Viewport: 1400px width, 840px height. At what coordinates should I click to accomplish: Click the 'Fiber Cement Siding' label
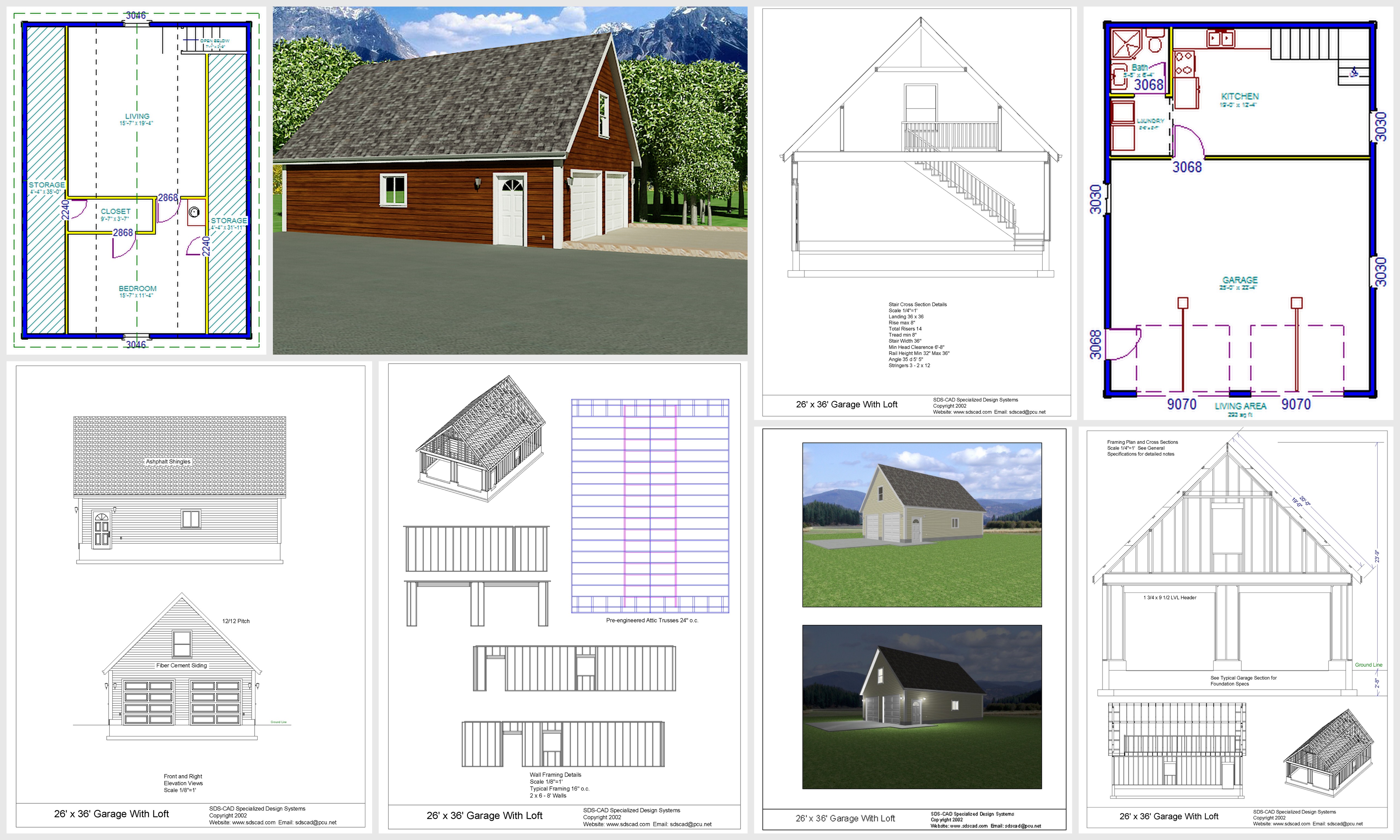(182, 665)
